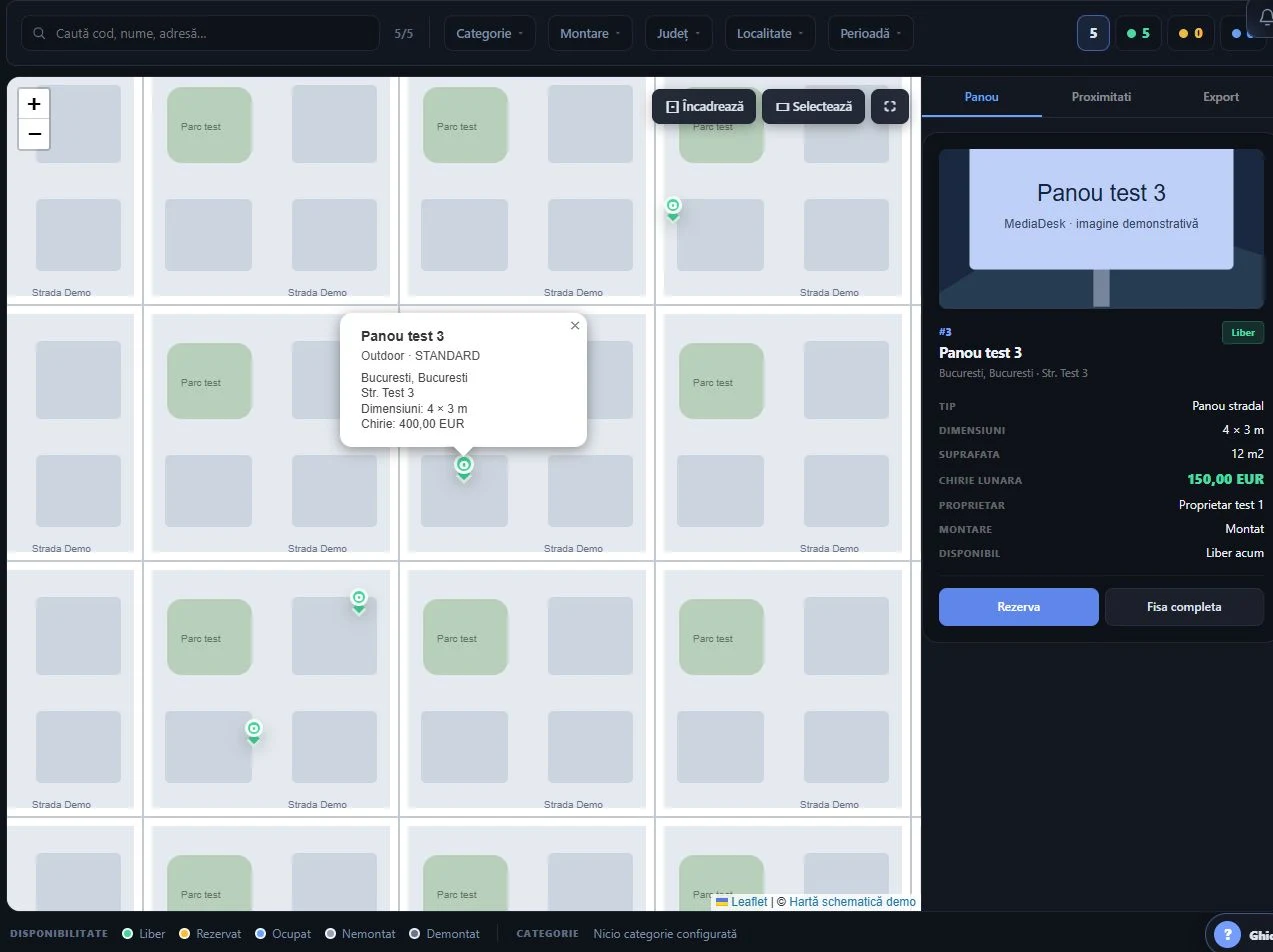Click the Rezerva button
This screenshot has width=1273, height=952.
(1019, 607)
